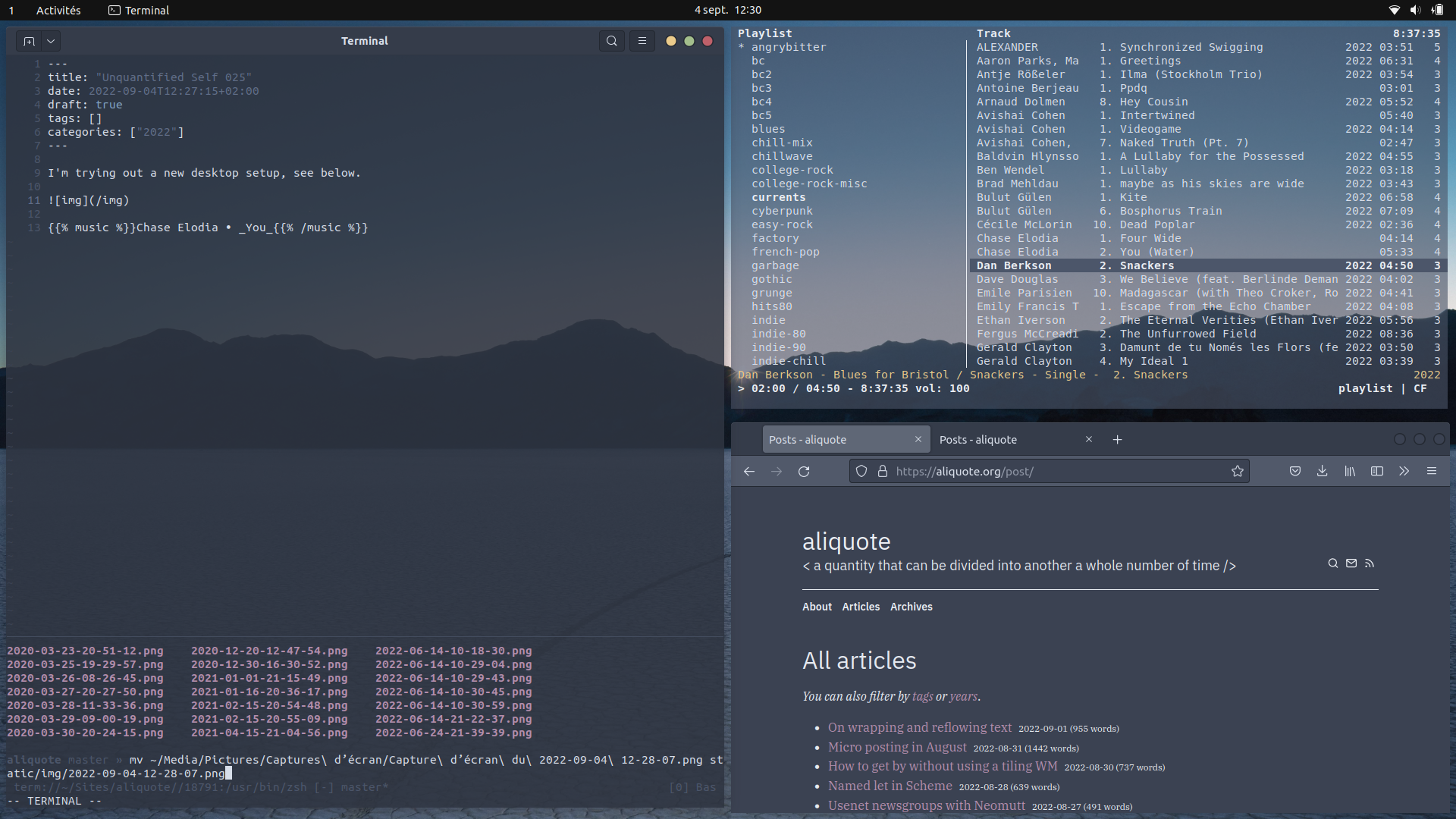The width and height of the screenshot is (1456, 819).
Task: Click the URL address bar field
Action: [1054, 471]
